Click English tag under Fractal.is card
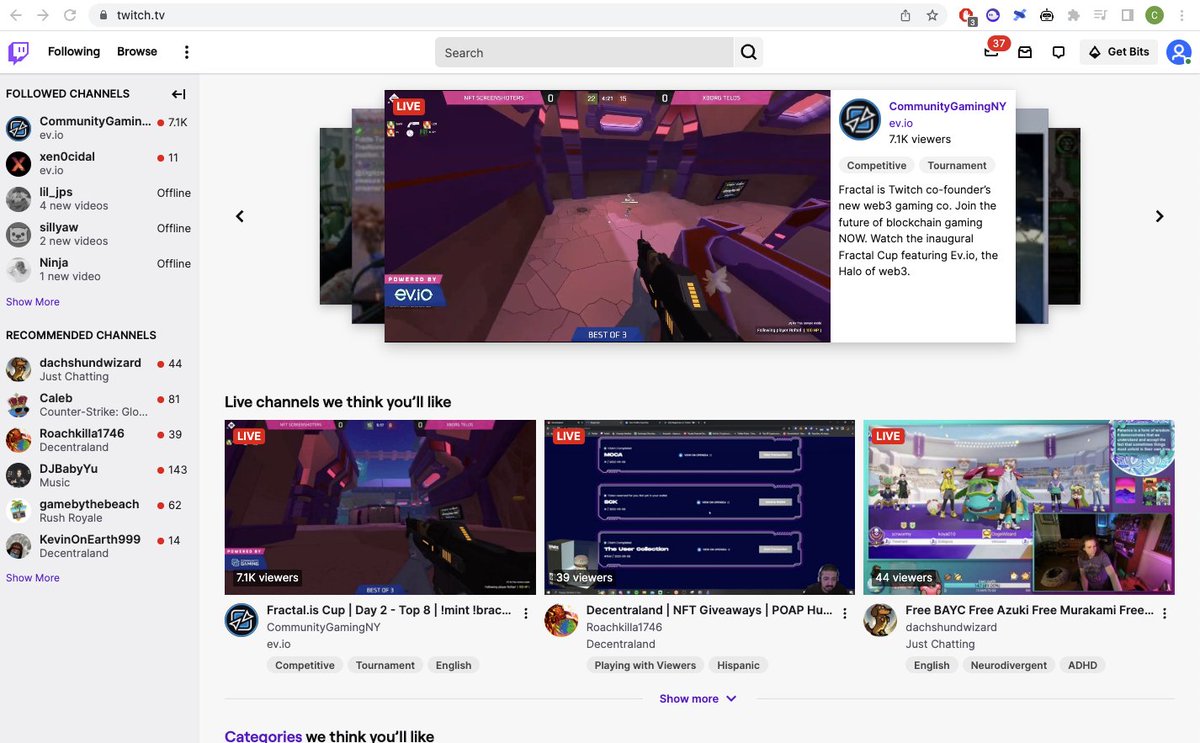1200x743 pixels. point(453,665)
